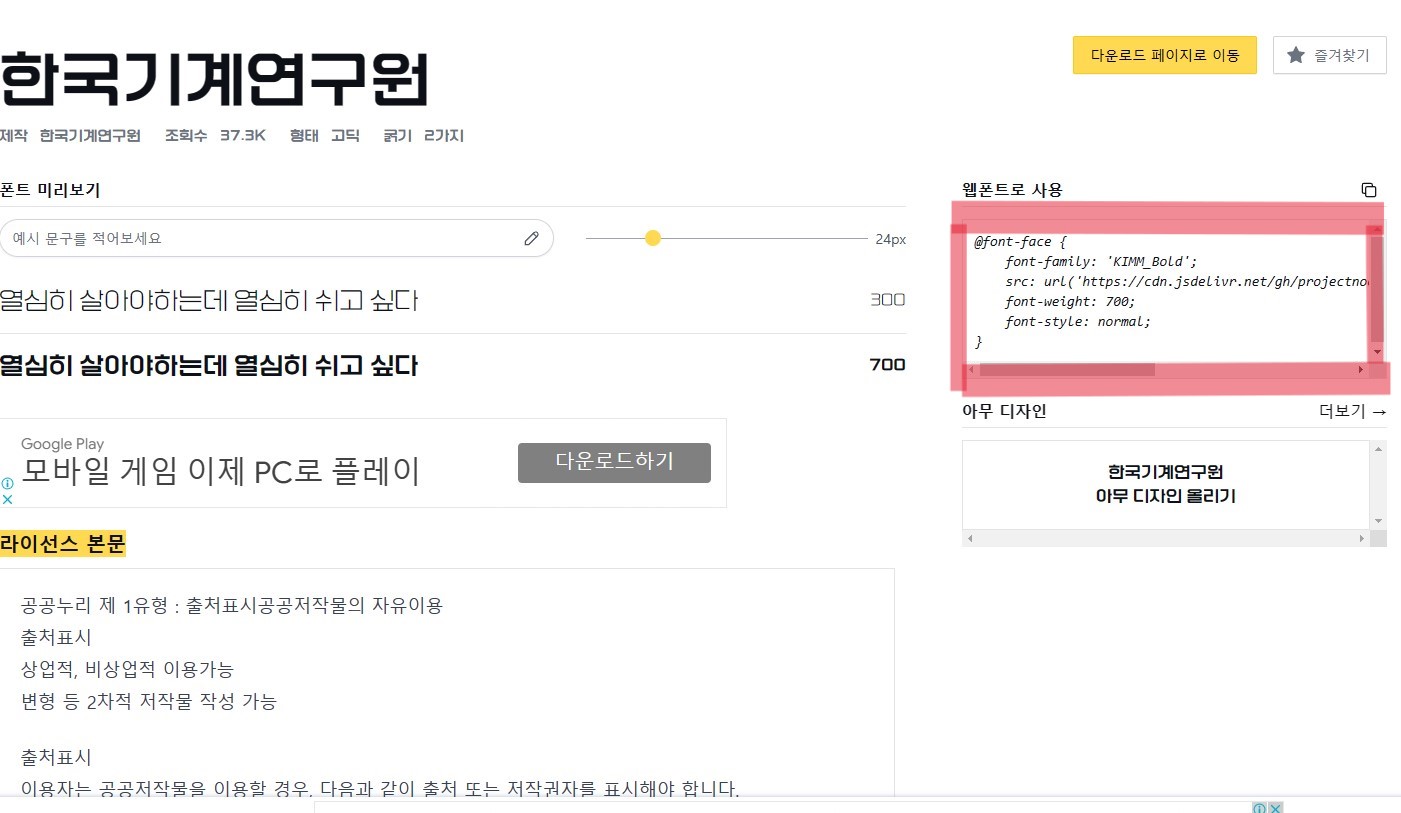Click the 아무 디자인 section heading
Screen dimensions: 1401x813
click(x=1004, y=411)
